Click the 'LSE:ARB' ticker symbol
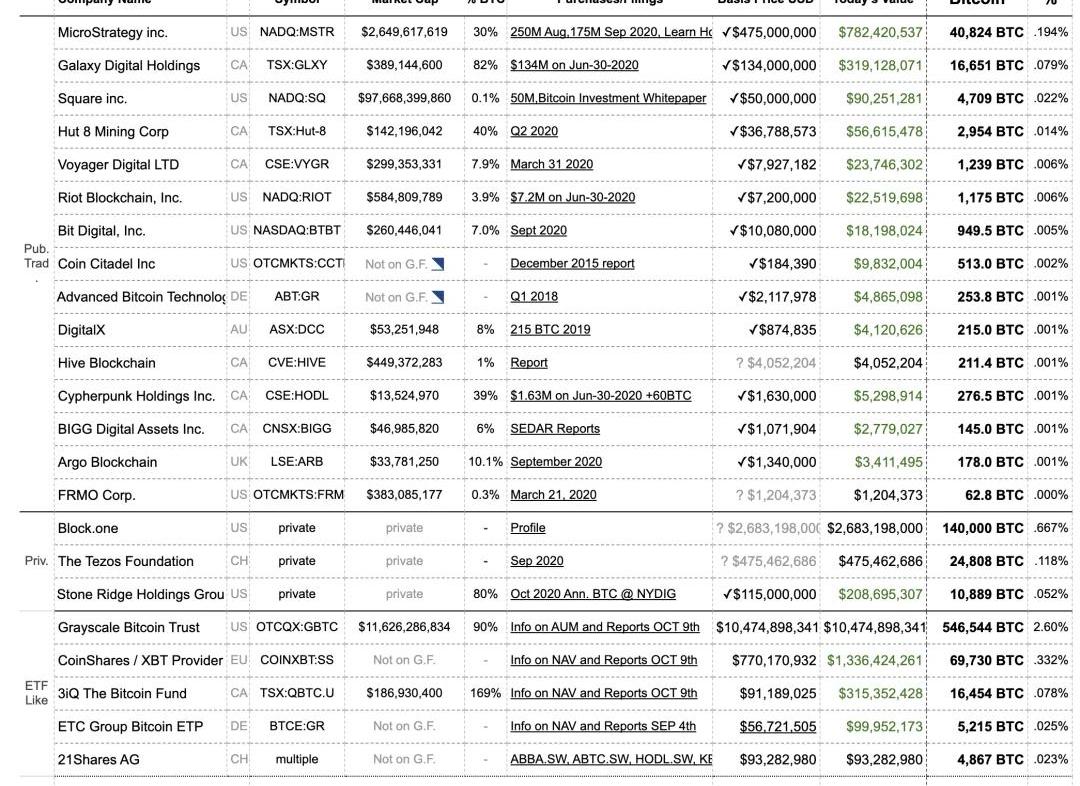The image size is (1080, 786). point(297,462)
